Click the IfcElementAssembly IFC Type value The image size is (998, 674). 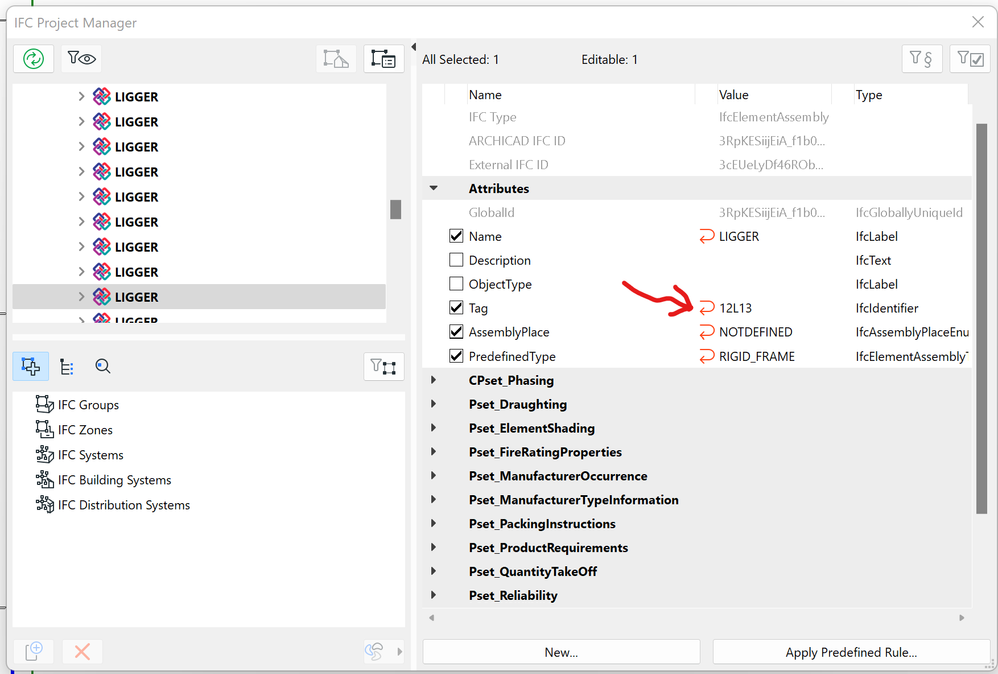(x=774, y=117)
